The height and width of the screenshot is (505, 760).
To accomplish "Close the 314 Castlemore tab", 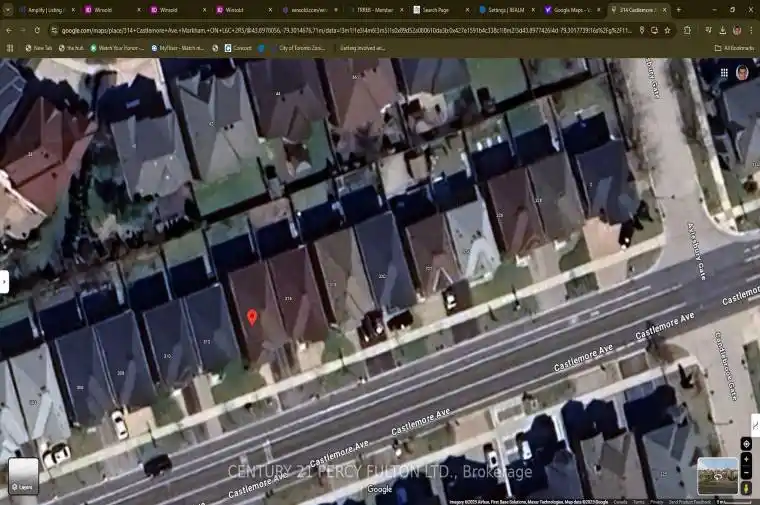I will 665,10.
